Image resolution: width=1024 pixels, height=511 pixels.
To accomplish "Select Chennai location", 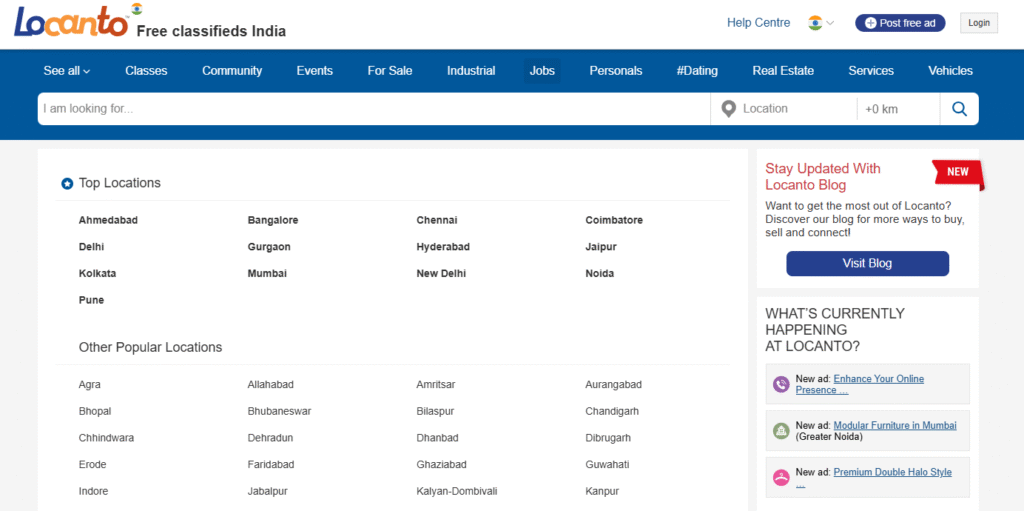I will pyautogui.click(x=437, y=220).
